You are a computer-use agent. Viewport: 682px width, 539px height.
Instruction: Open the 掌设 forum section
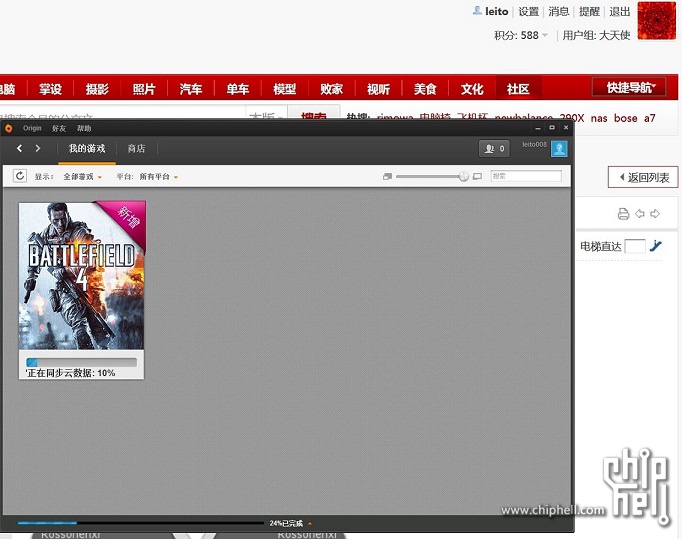(x=50, y=89)
